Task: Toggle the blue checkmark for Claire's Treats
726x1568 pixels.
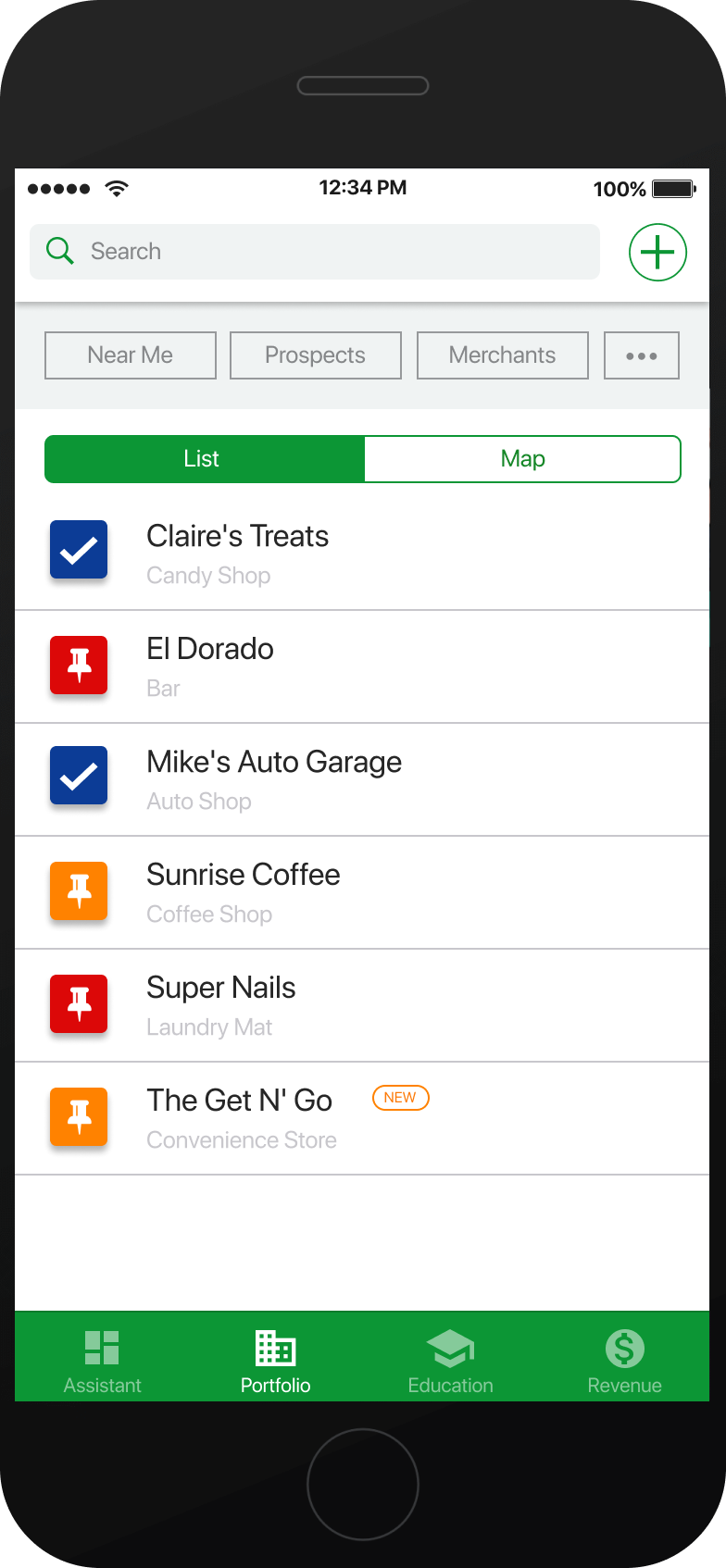Action: pyautogui.click(x=79, y=550)
